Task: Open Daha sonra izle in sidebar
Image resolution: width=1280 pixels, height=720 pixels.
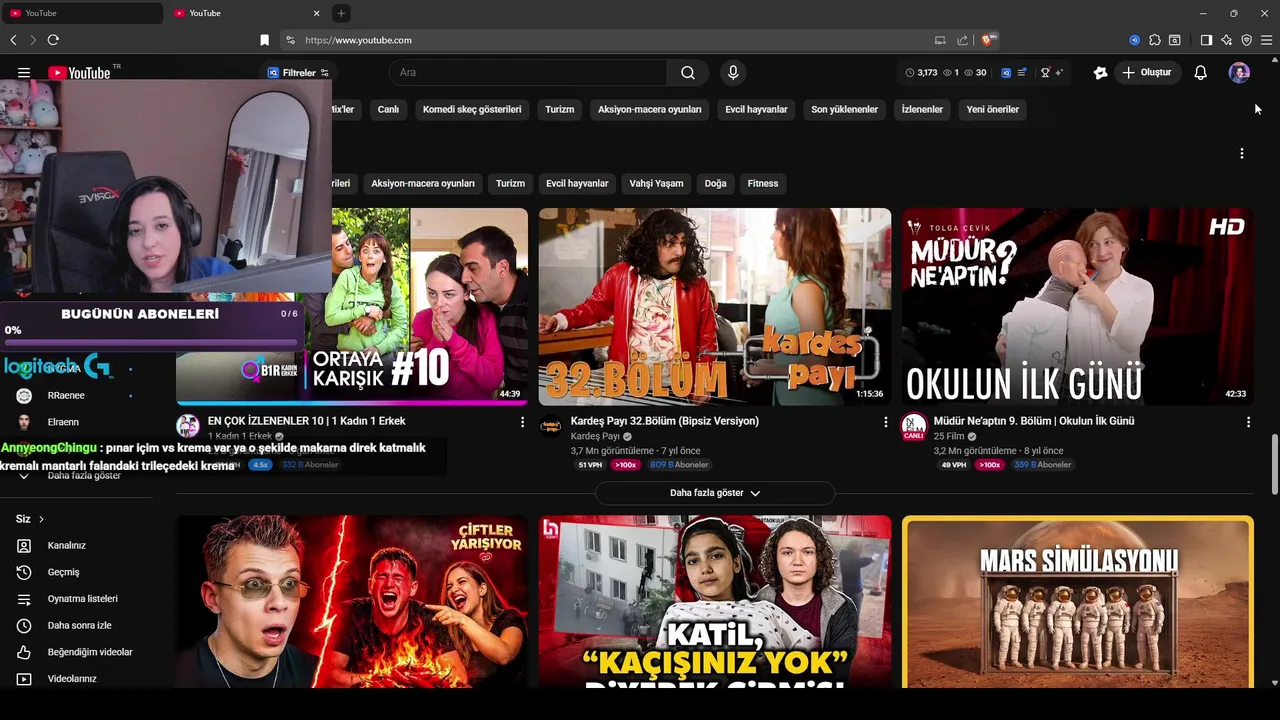Action: tap(77, 625)
